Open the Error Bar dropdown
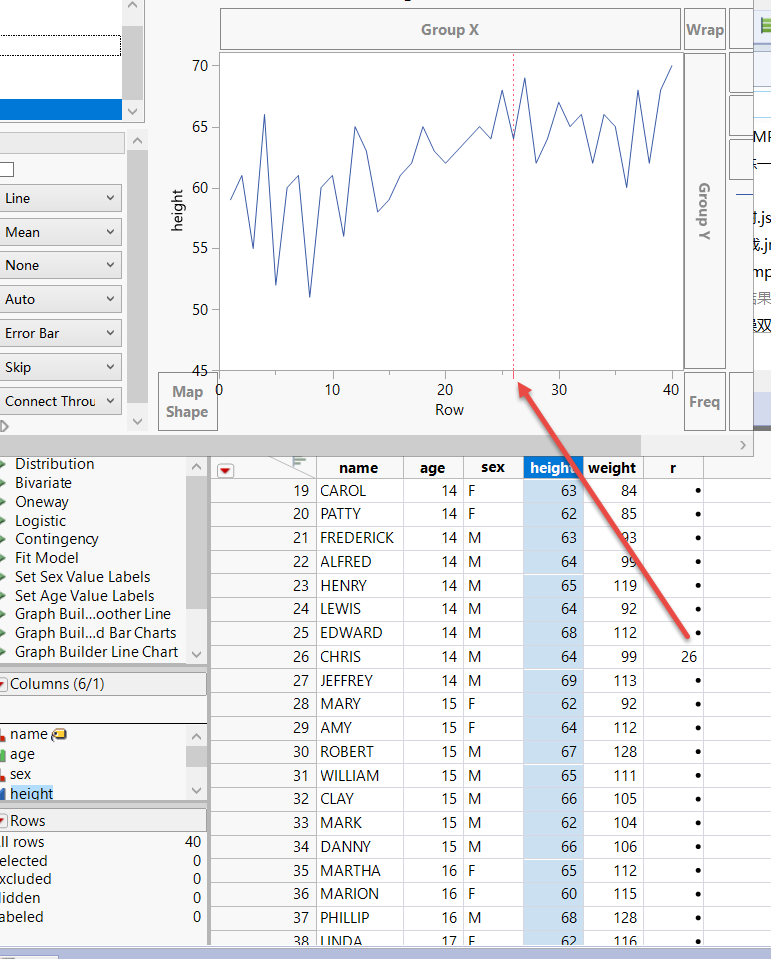The width and height of the screenshot is (771, 959). [60, 333]
